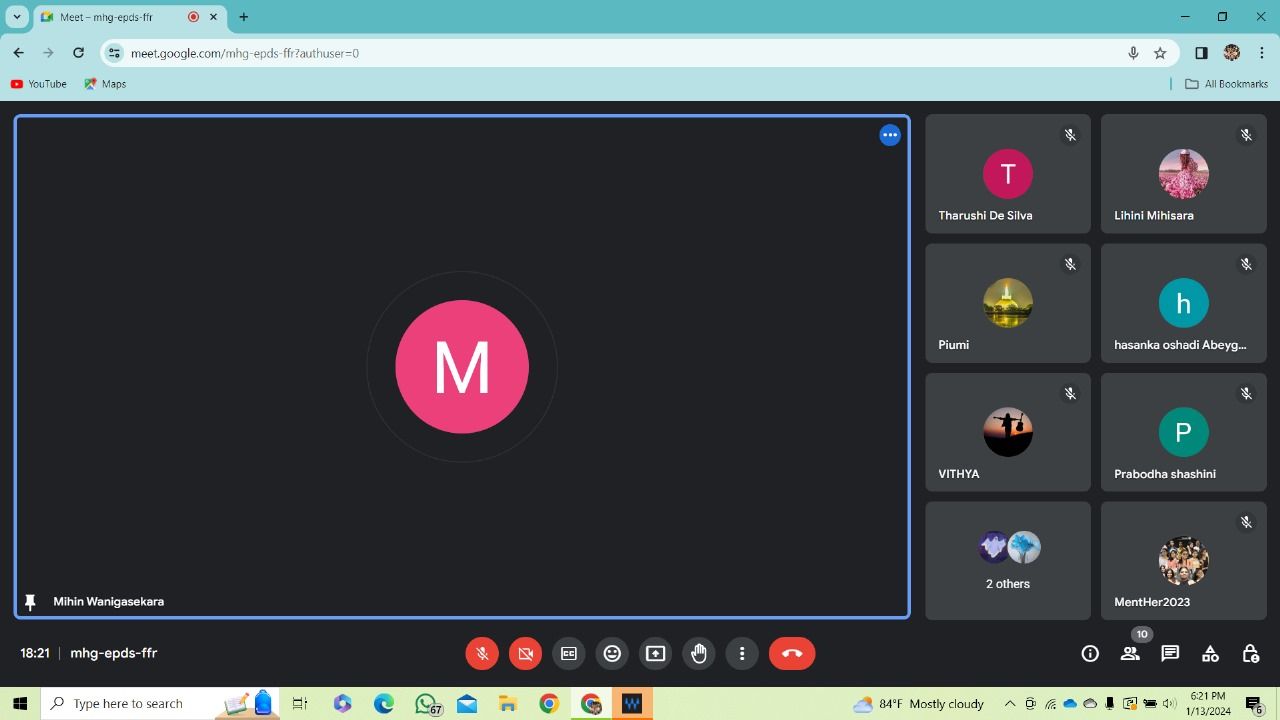The width and height of the screenshot is (1280, 720).
Task: Open more options three-dot menu
Action: click(742, 653)
